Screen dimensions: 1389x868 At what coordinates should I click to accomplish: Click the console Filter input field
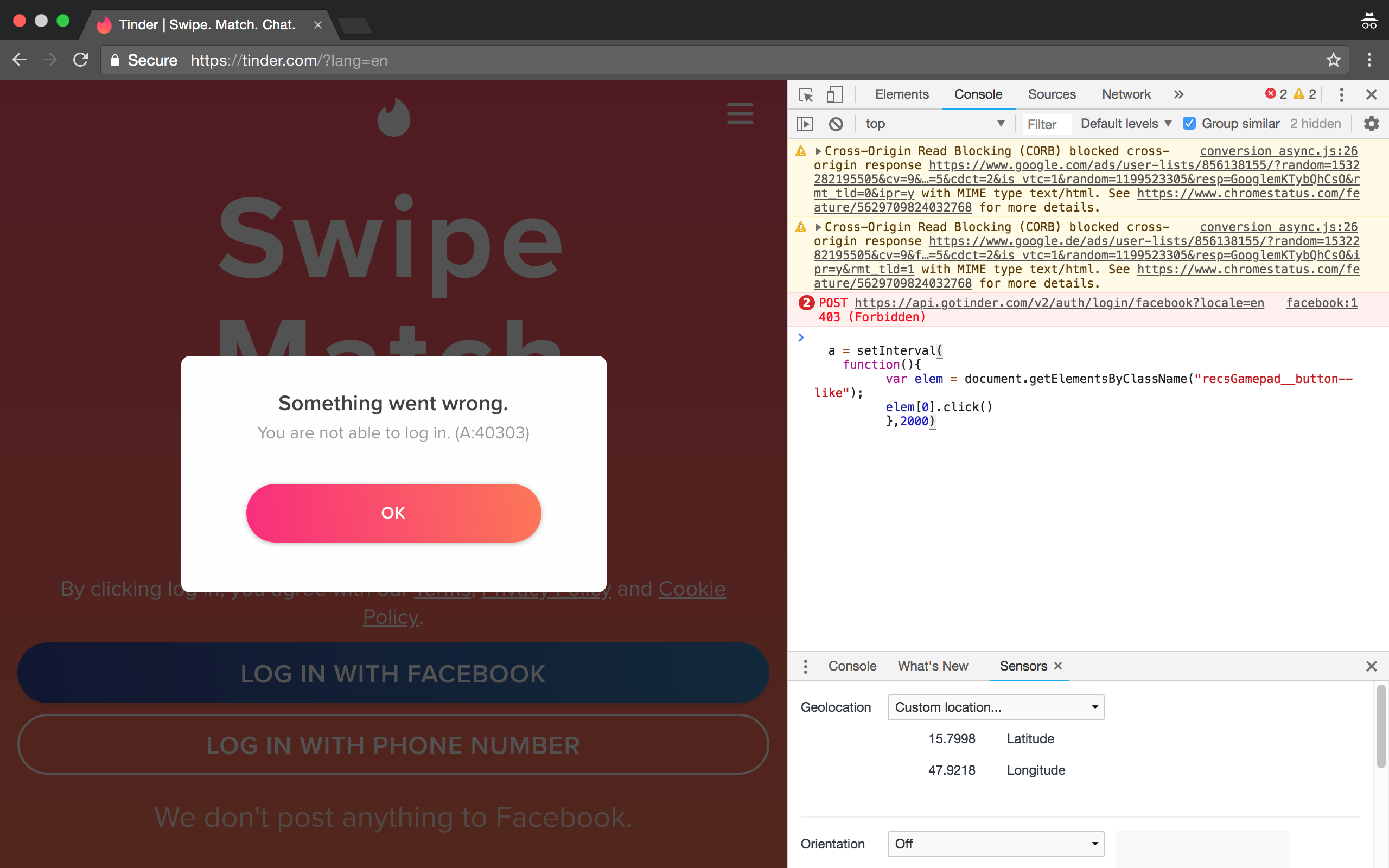pyautogui.click(x=1047, y=125)
